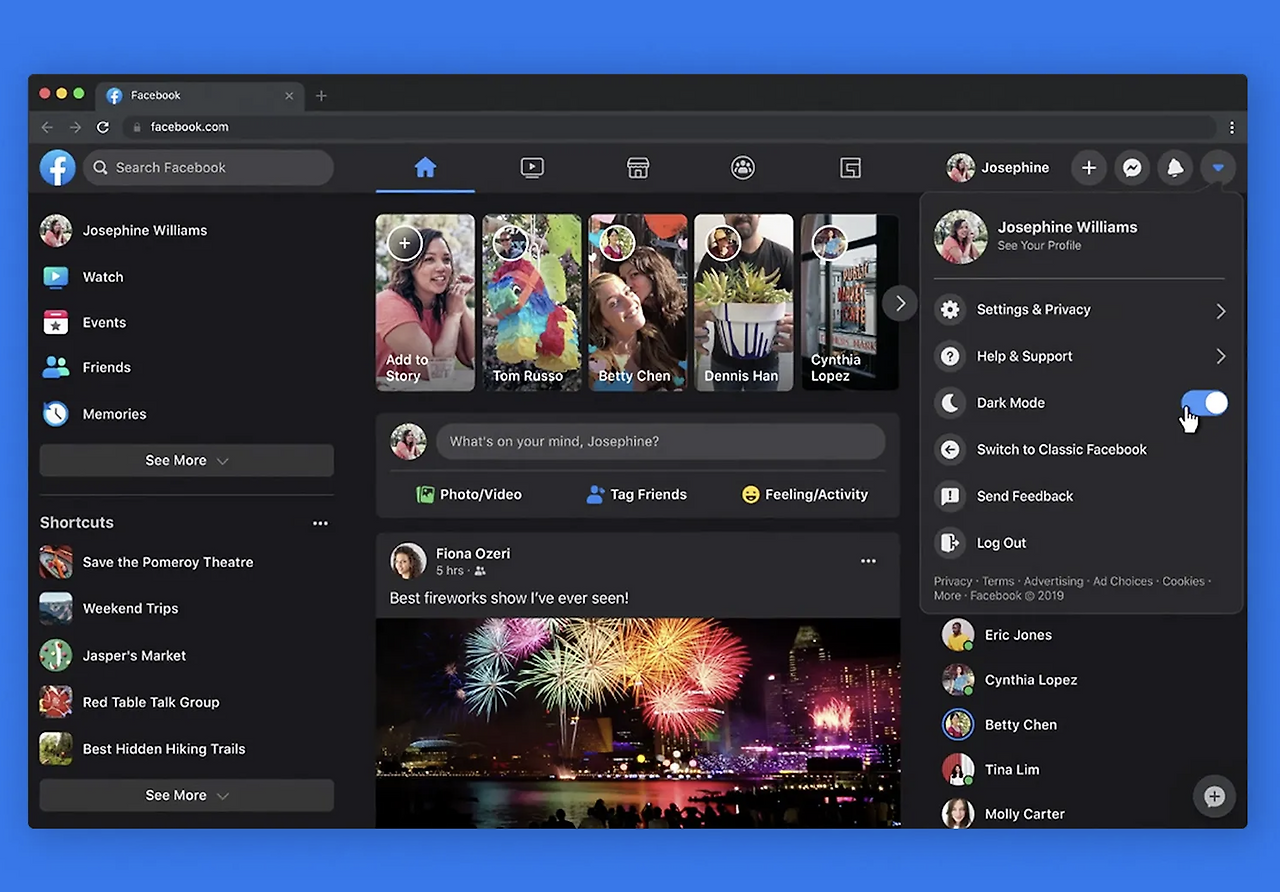Viewport: 1280px width, 892px height.
Task: Expand See More under Memories
Action: 186,461
